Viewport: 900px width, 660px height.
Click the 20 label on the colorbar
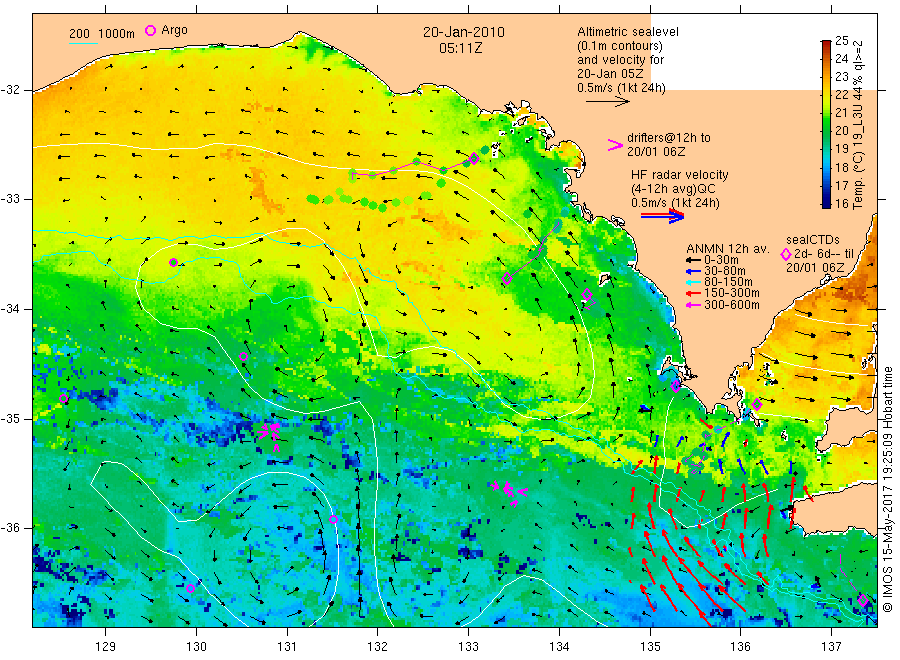pos(841,131)
